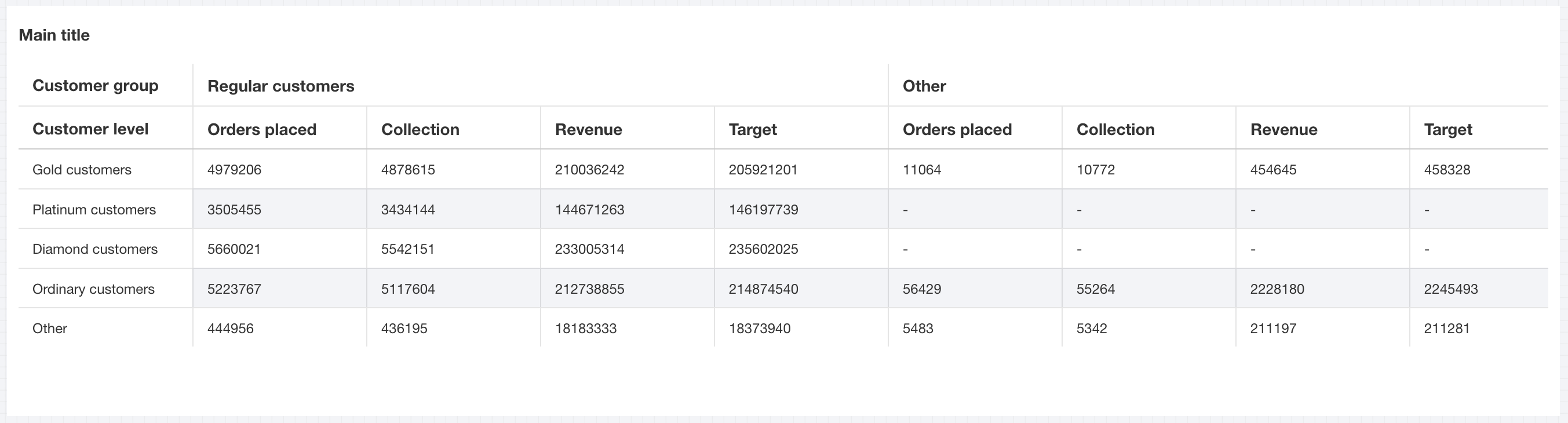Click the "Diamond customers" row label
Viewport: 1568px width, 423px height.
coord(95,250)
